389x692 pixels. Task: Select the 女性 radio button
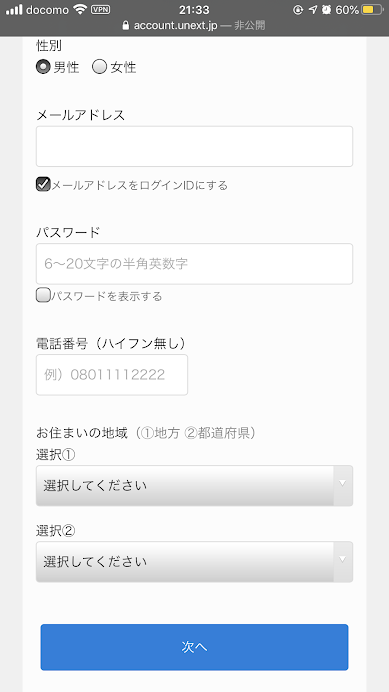(x=99, y=67)
